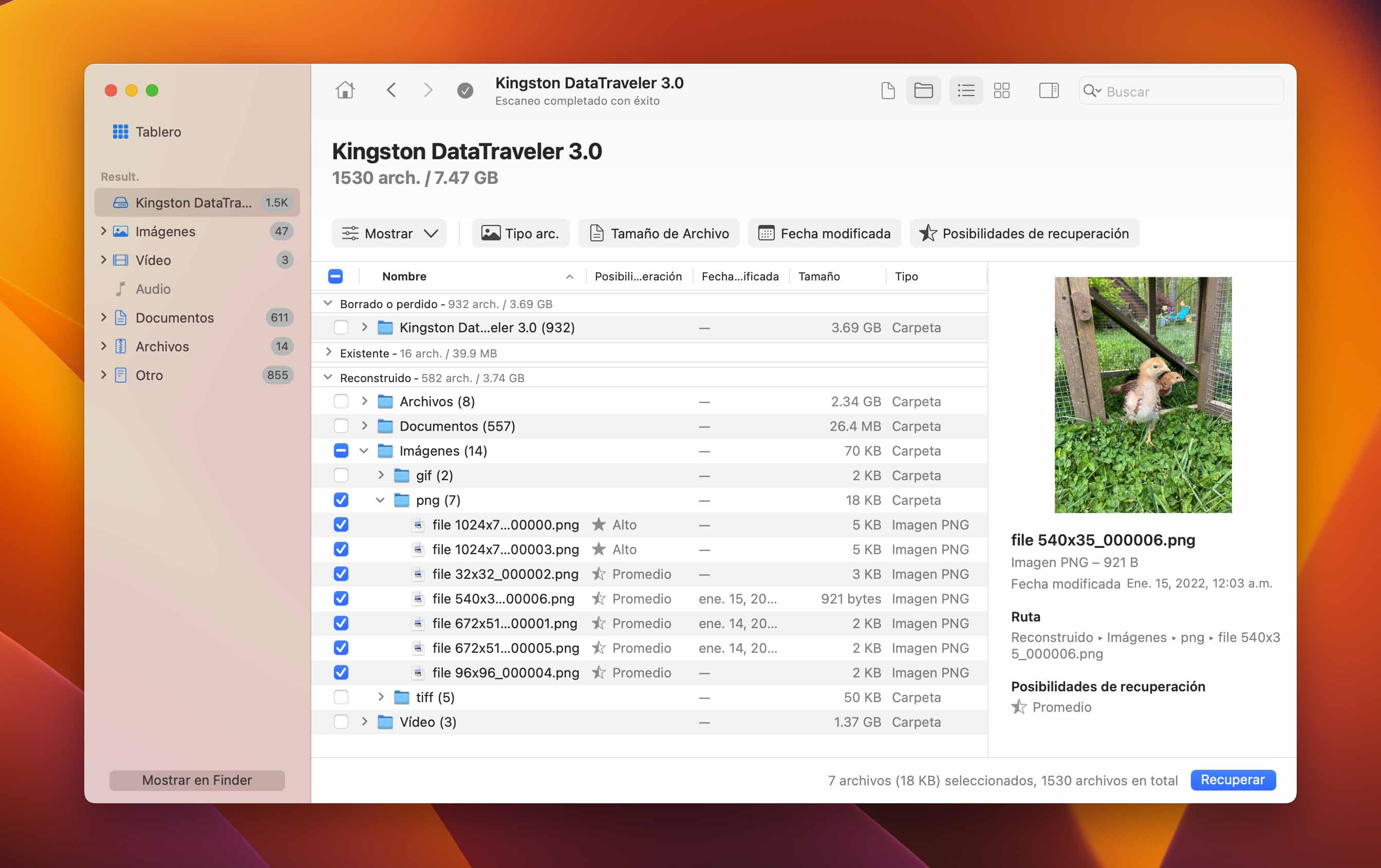Image resolution: width=1381 pixels, height=868 pixels.
Task: Collapse the Imágenes (14) folder
Action: [364, 450]
